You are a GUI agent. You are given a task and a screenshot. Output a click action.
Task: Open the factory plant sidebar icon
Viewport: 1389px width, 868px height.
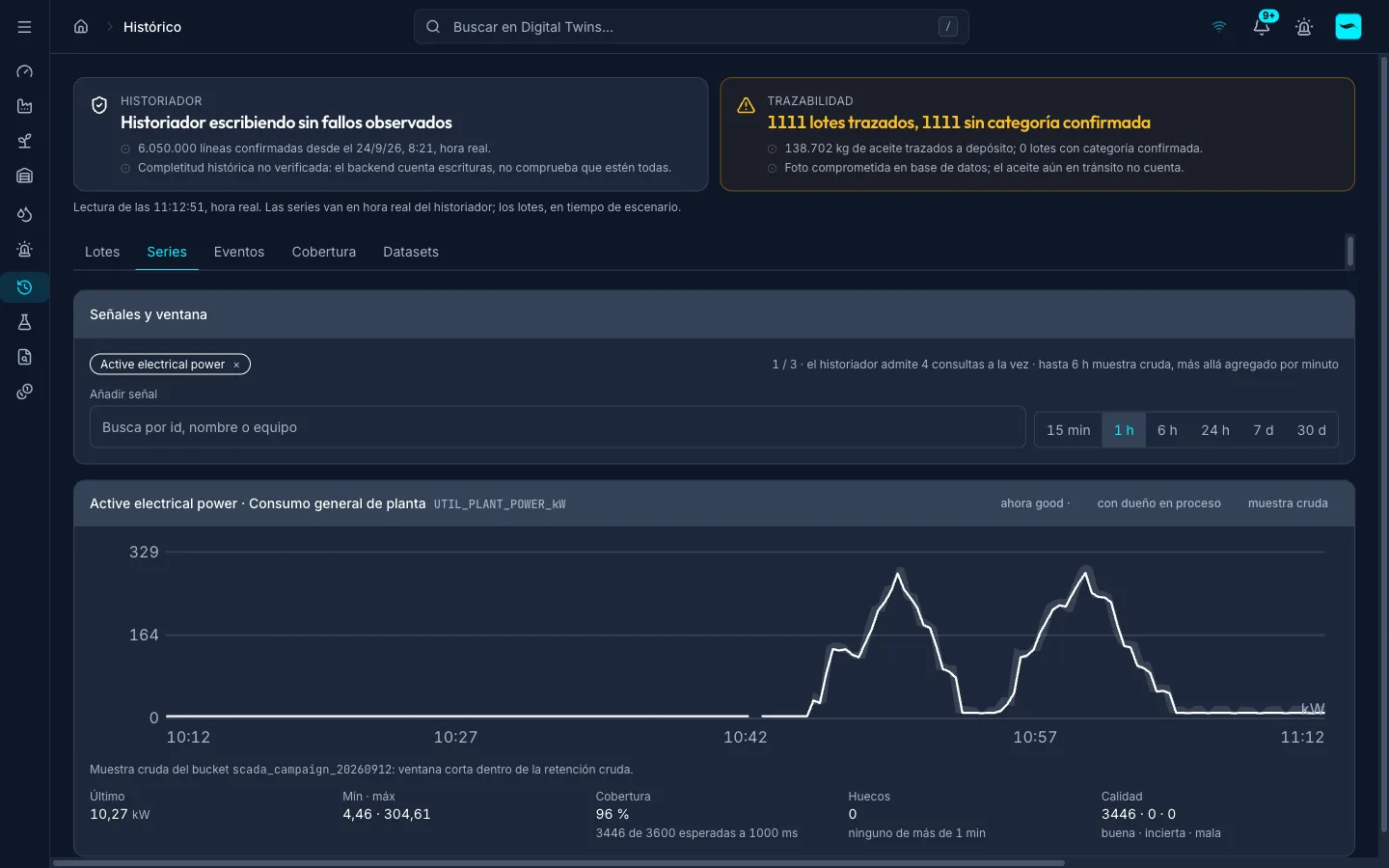25,106
